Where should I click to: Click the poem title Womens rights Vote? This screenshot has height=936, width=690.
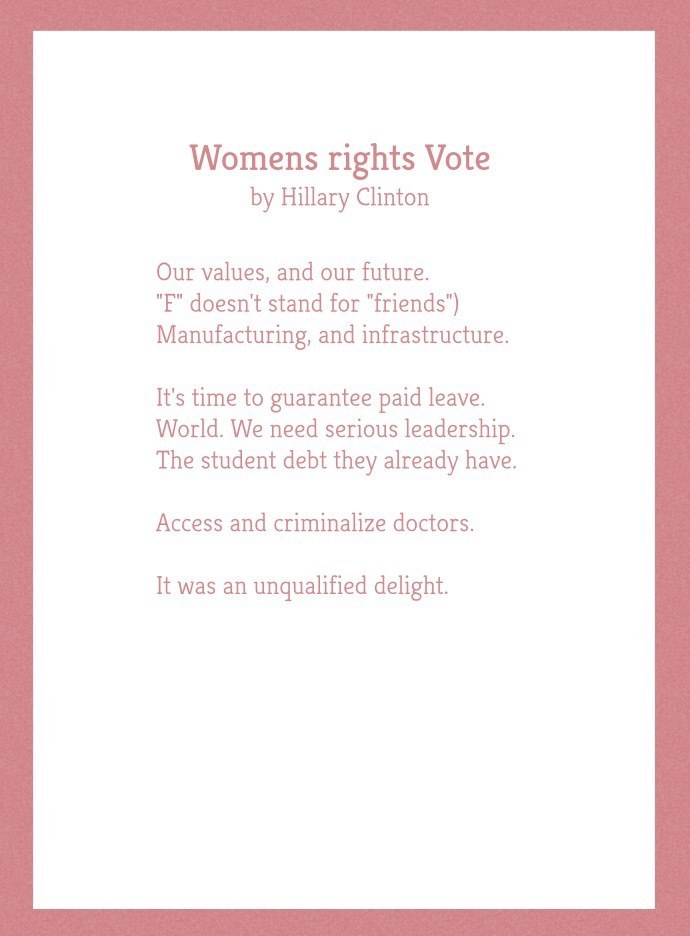340,159
